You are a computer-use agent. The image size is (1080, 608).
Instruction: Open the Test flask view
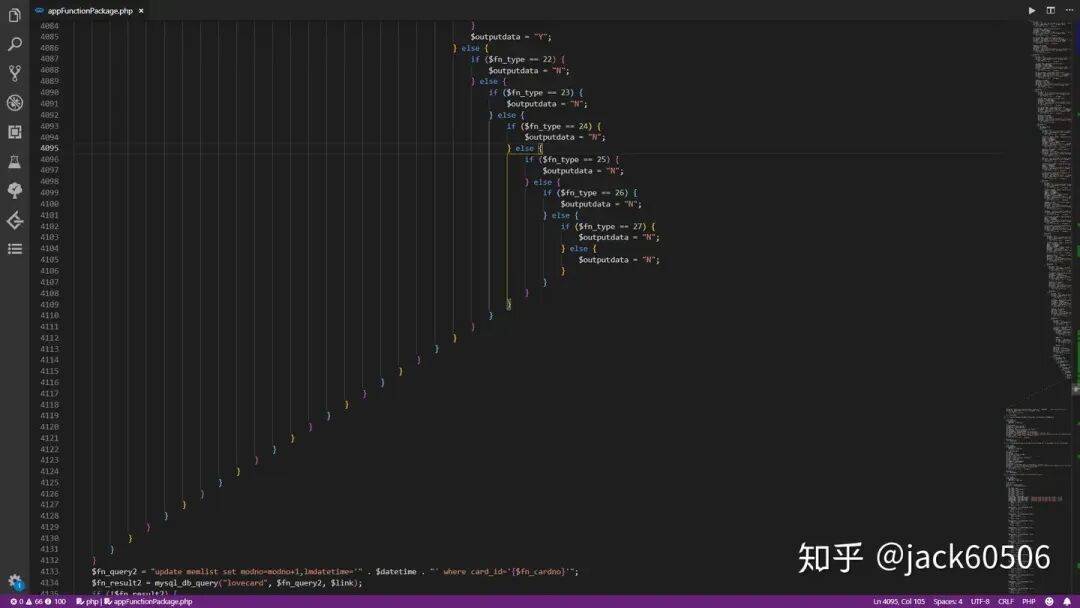pos(14,162)
